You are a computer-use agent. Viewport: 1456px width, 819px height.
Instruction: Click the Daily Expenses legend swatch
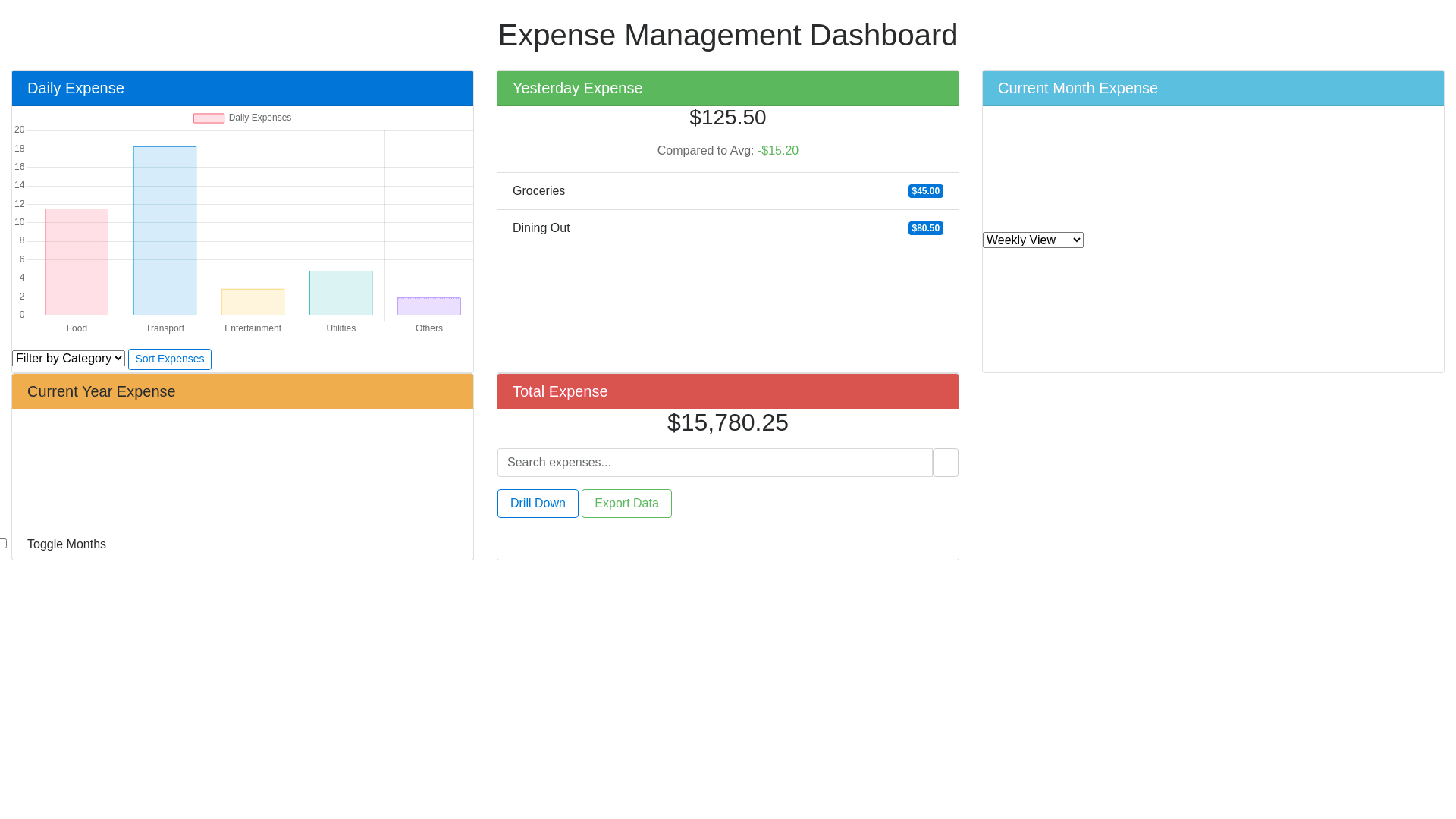[x=209, y=118]
